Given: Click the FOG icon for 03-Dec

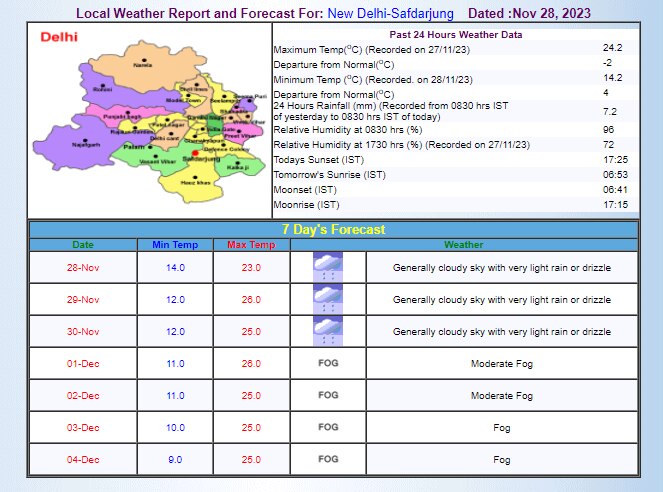Looking at the screenshot, I should click(x=327, y=427).
